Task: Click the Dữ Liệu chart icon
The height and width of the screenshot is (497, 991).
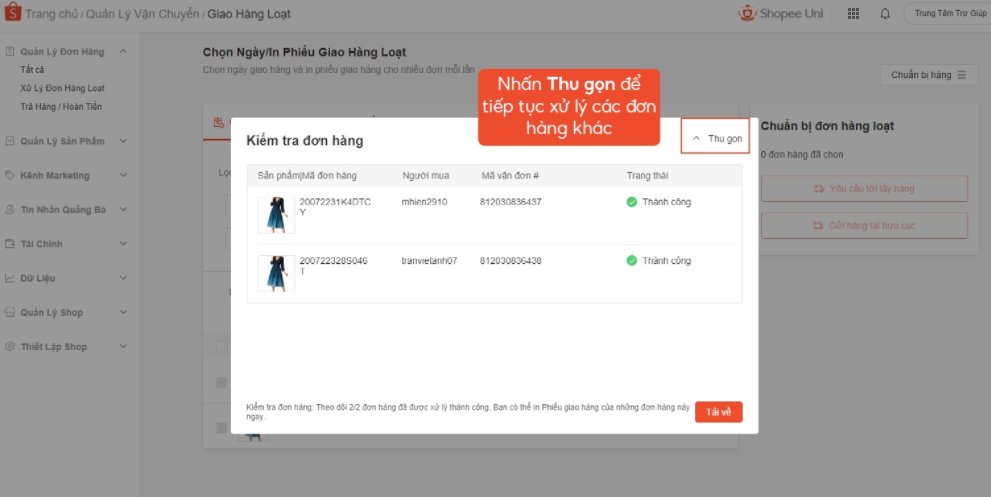Action: coord(10,278)
